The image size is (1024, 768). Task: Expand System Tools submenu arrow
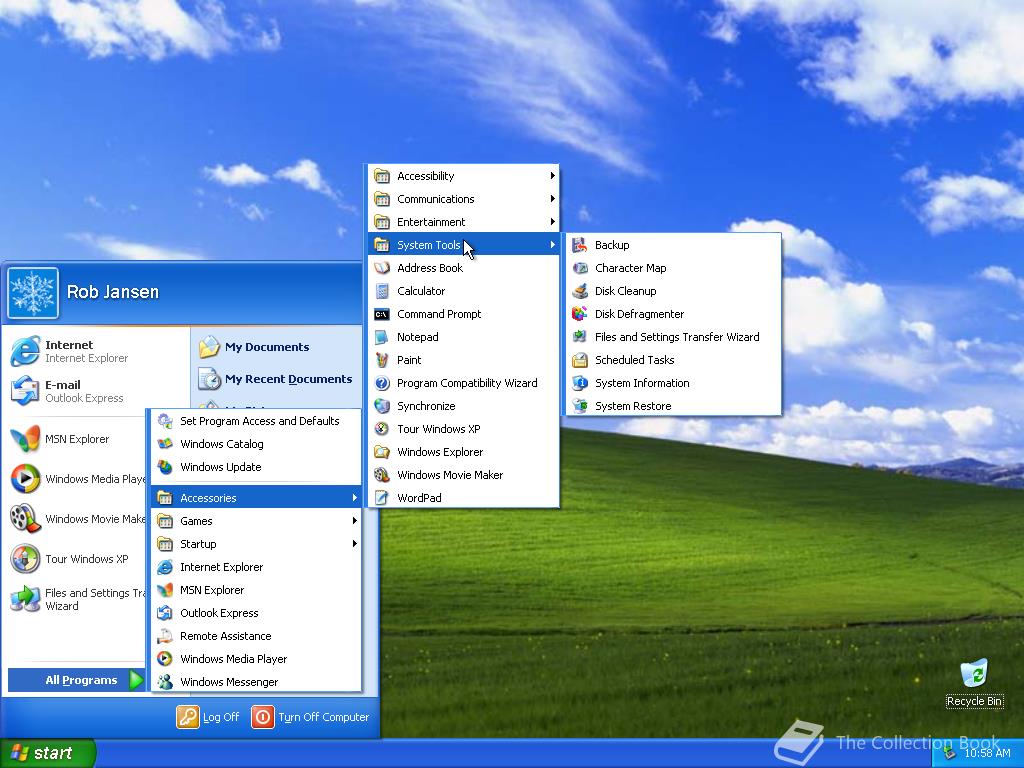pyautogui.click(x=552, y=245)
